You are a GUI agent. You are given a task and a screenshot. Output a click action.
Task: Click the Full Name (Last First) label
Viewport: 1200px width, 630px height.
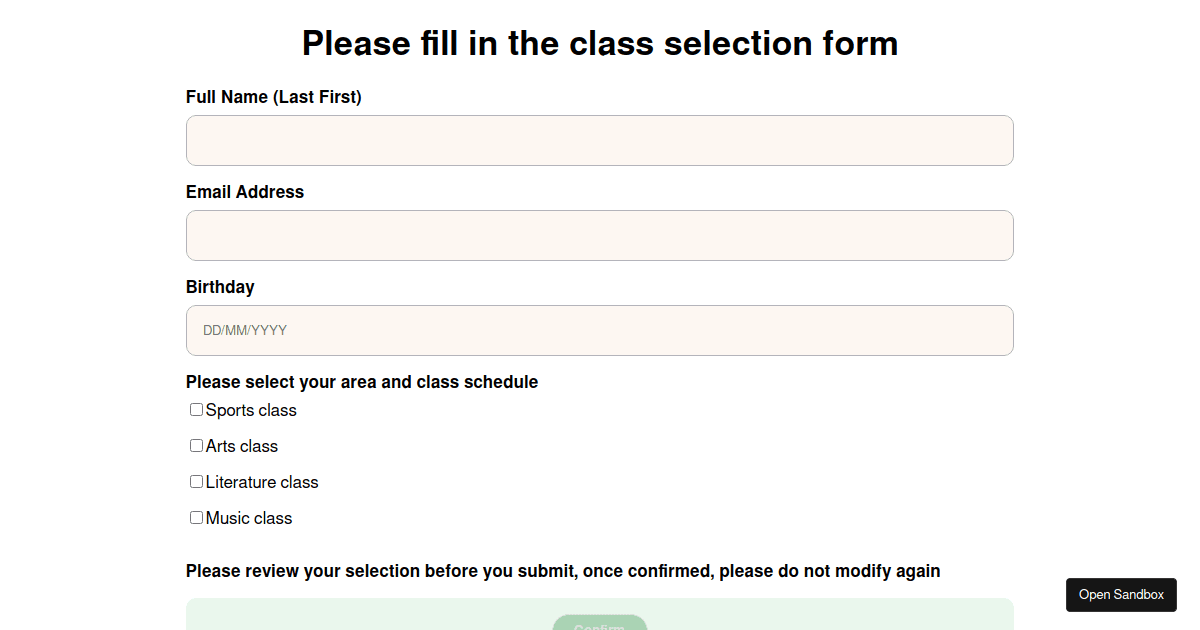pyautogui.click(x=273, y=97)
